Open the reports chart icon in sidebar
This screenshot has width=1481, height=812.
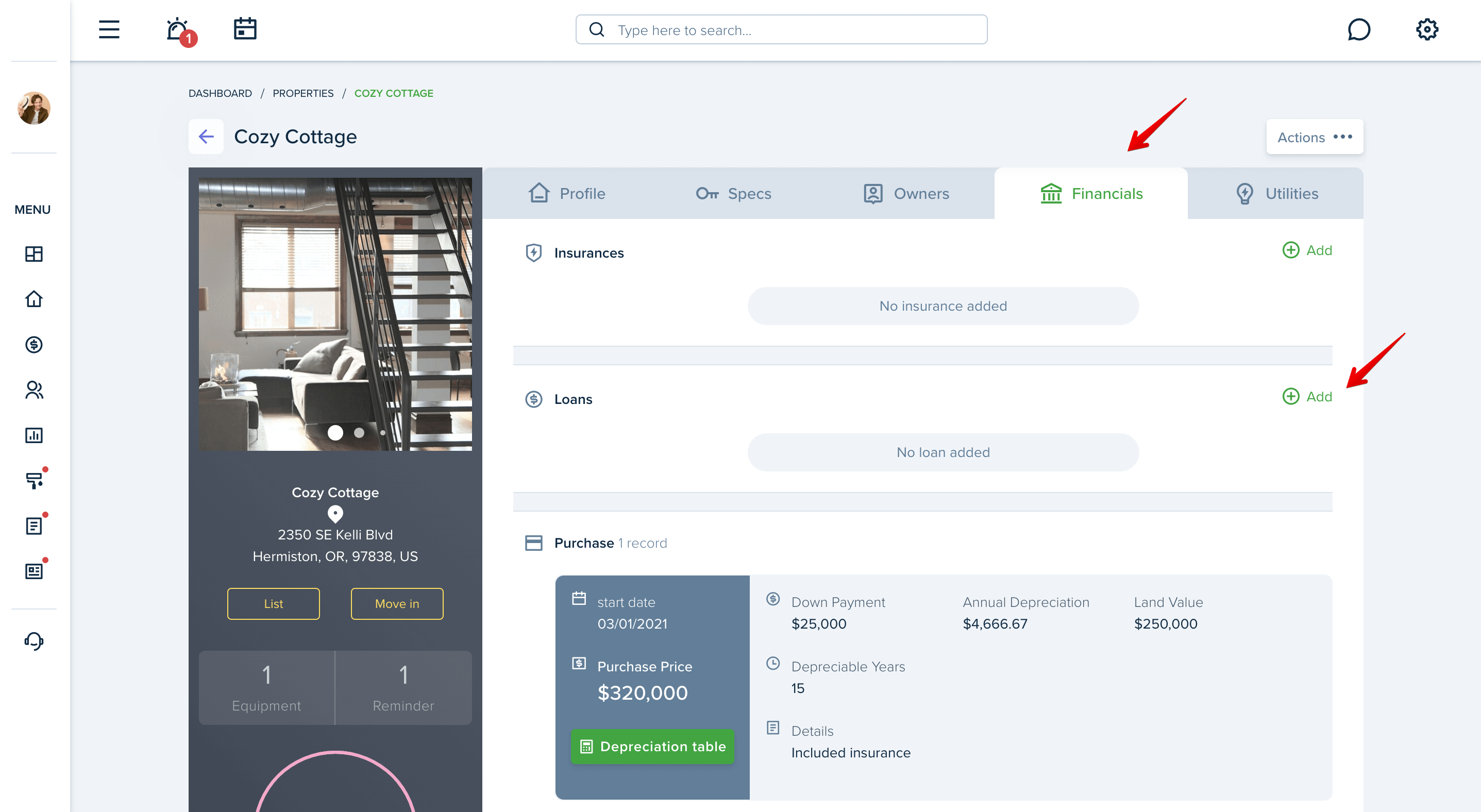click(34, 435)
